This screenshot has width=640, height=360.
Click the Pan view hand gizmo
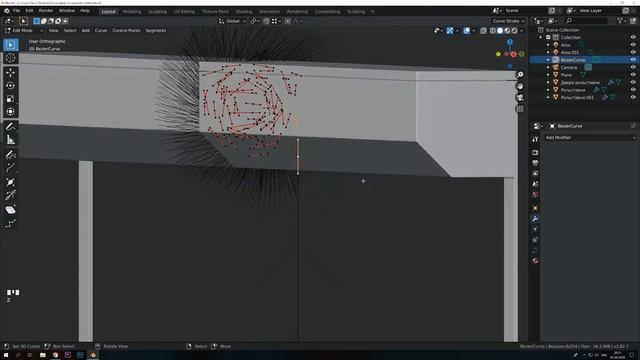(x=520, y=86)
